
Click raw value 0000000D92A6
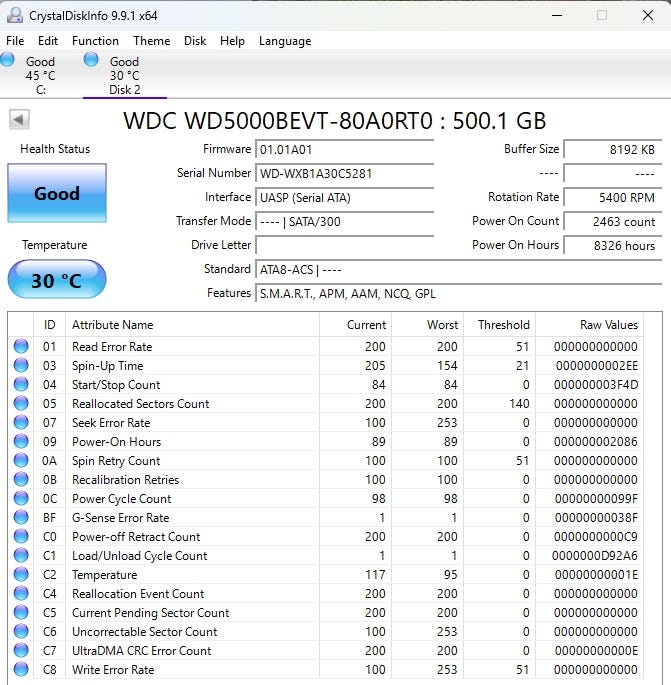595,556
